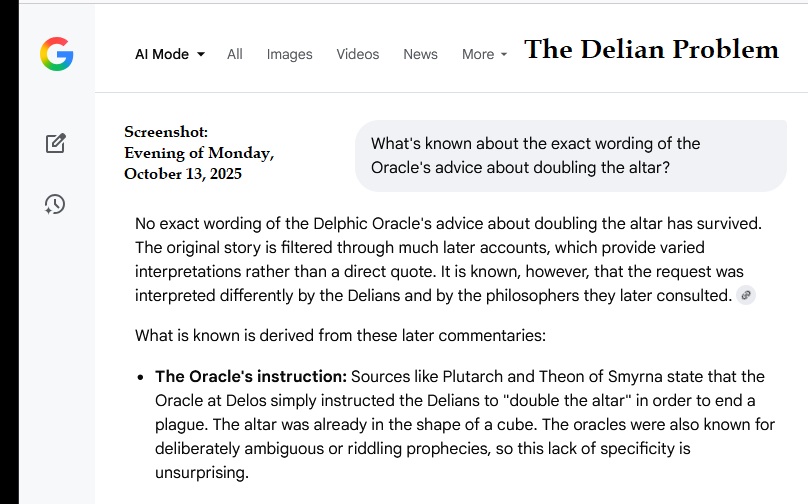Click the Screenshot date caption
Viewport: 808px width, 504px height.
click(199, 153)
